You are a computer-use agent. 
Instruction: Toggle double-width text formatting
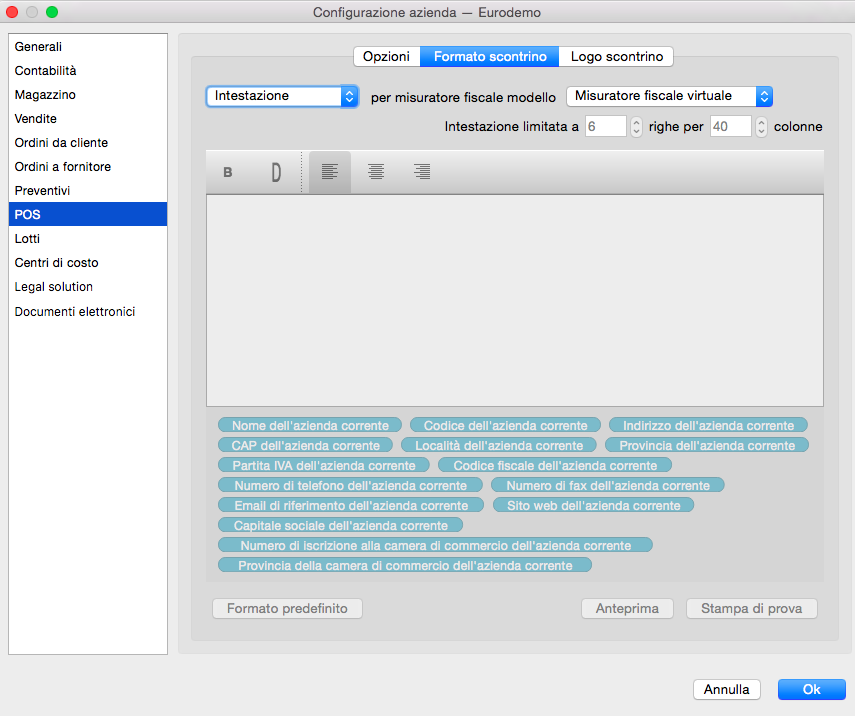point(276,172)
